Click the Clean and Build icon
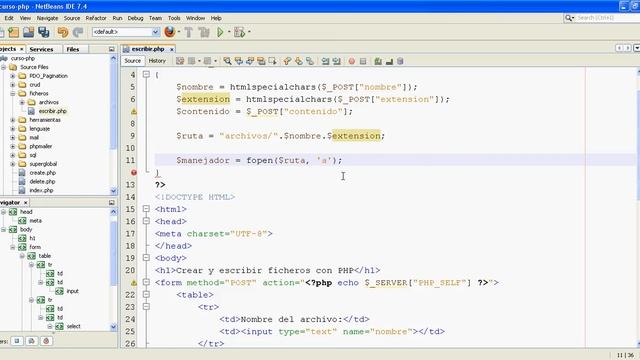 click(x=204, y=32)
